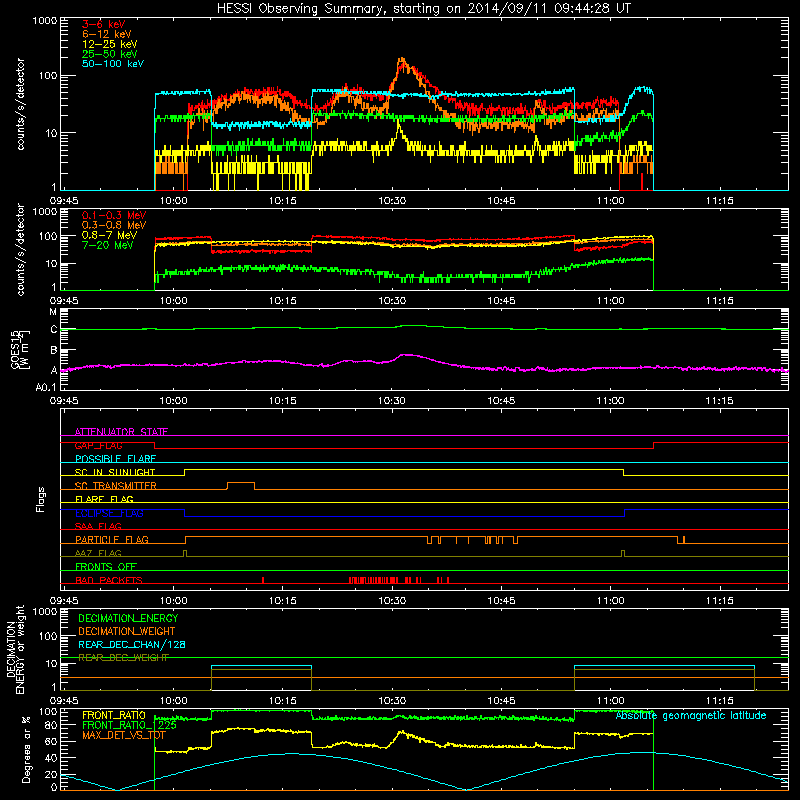This screenshot has height=800, width=800.
Task: Click the MAX_DET_VS_TOT legend label
Action: coord(123,735)
